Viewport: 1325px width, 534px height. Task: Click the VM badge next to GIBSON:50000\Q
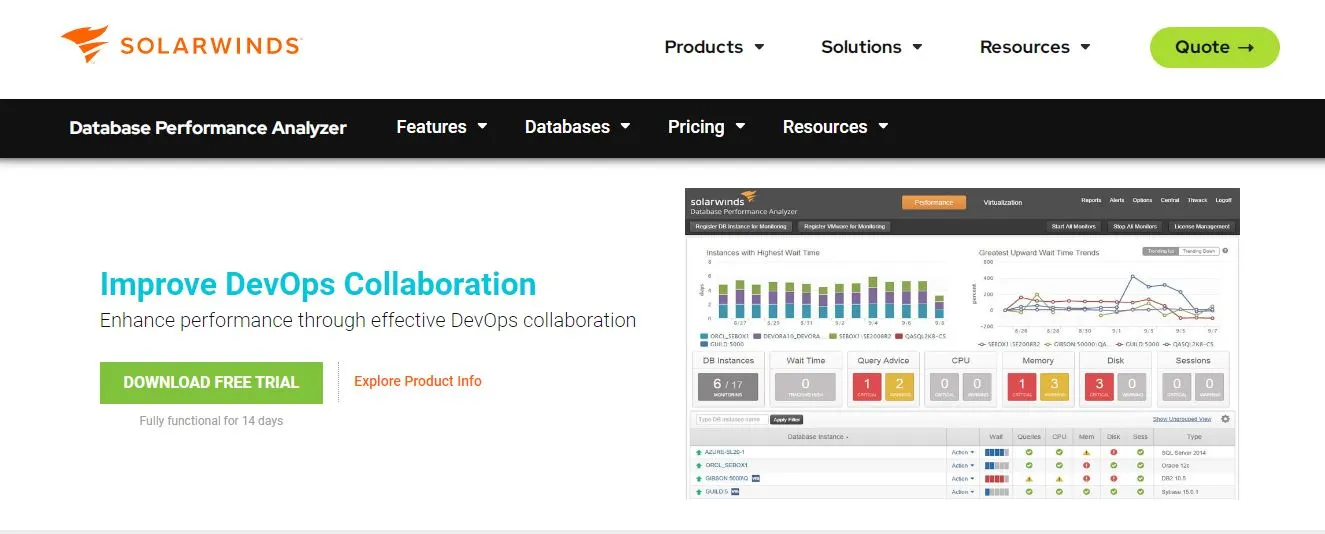click(756, 478)
